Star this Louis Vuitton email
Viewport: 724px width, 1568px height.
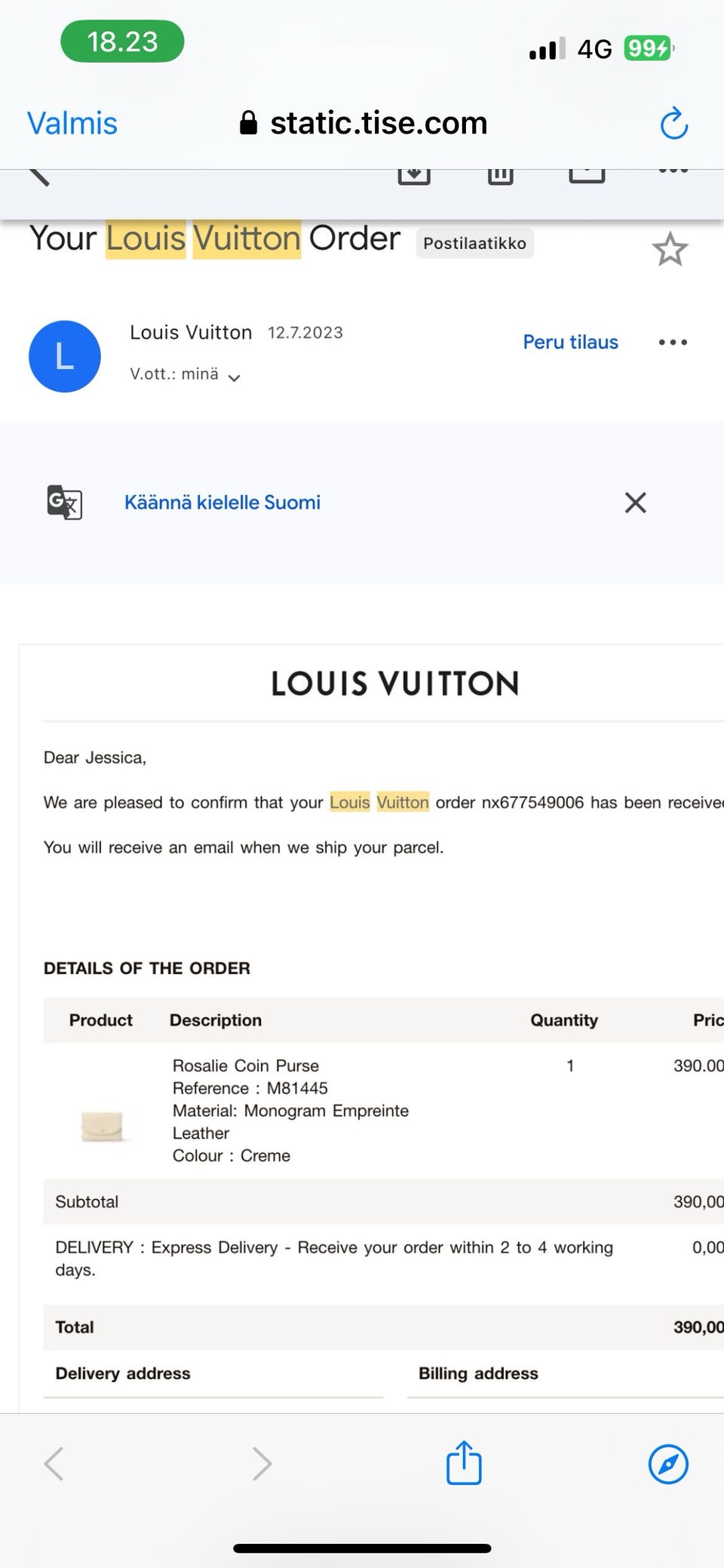(x=670, y=250)
